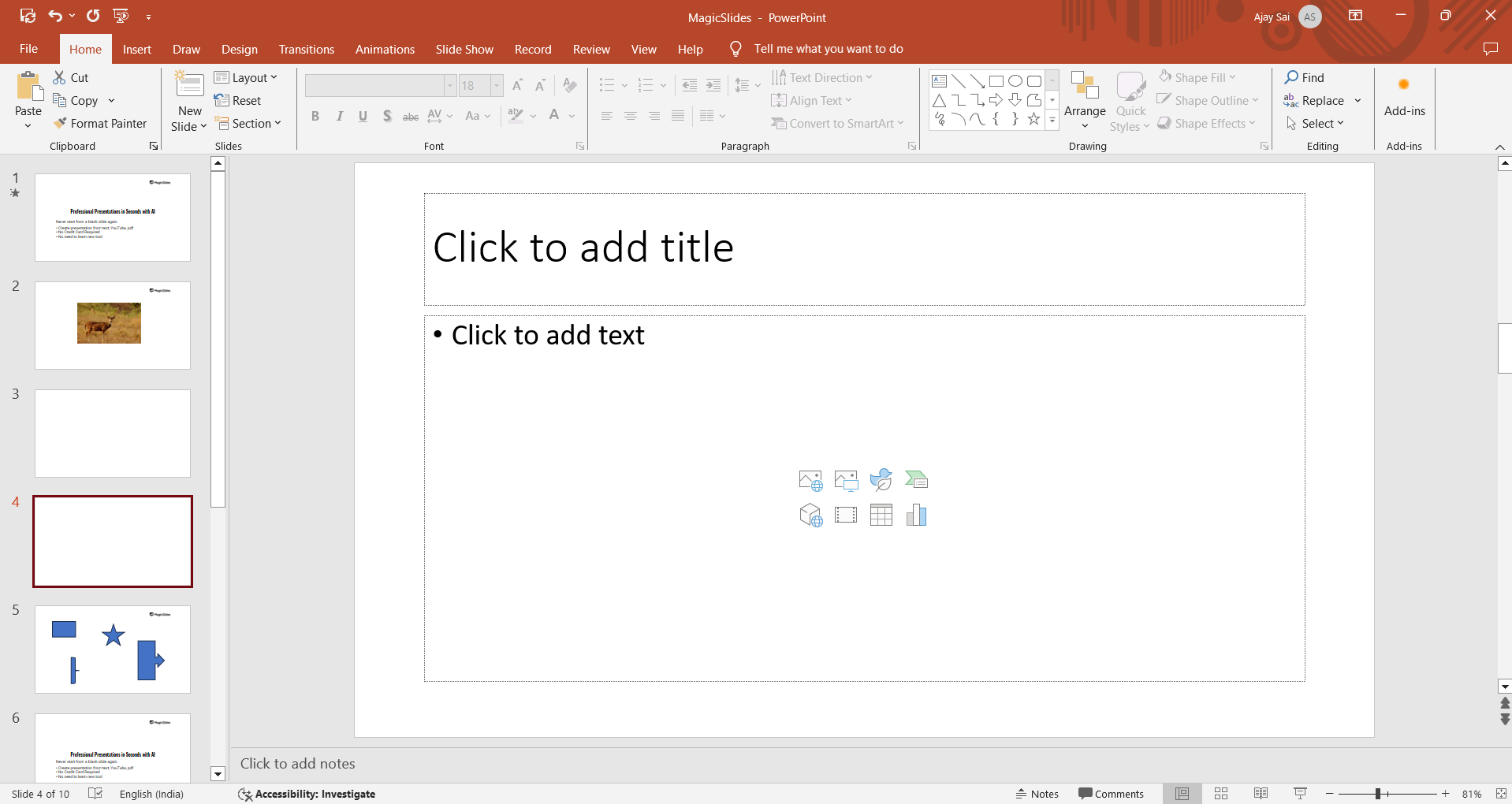Start Slide Show from status bar icon

(x=1300, y=794)
